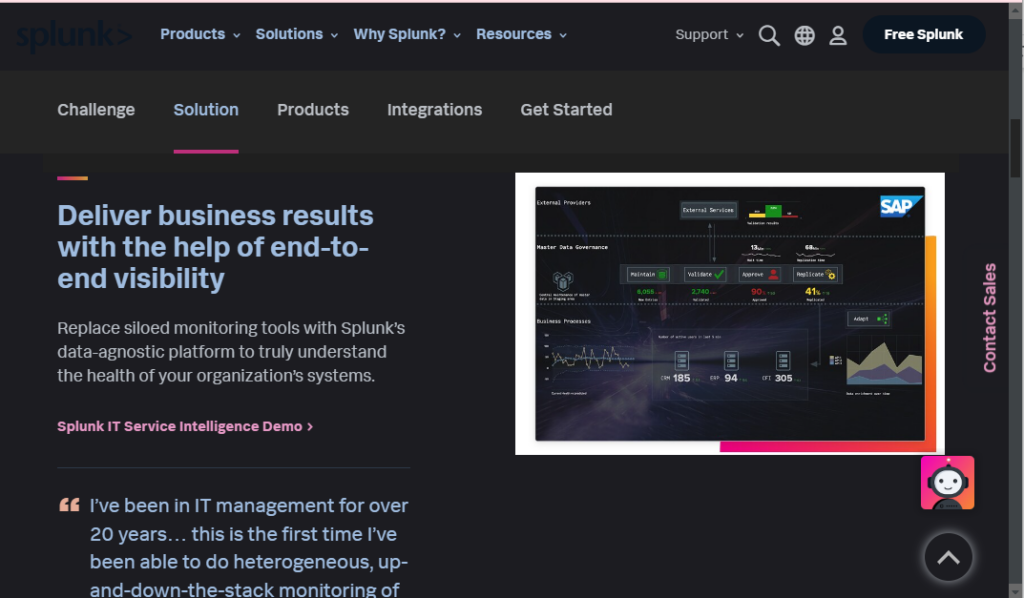
Task: Open the Get Started tab
Action: point(566,110)
